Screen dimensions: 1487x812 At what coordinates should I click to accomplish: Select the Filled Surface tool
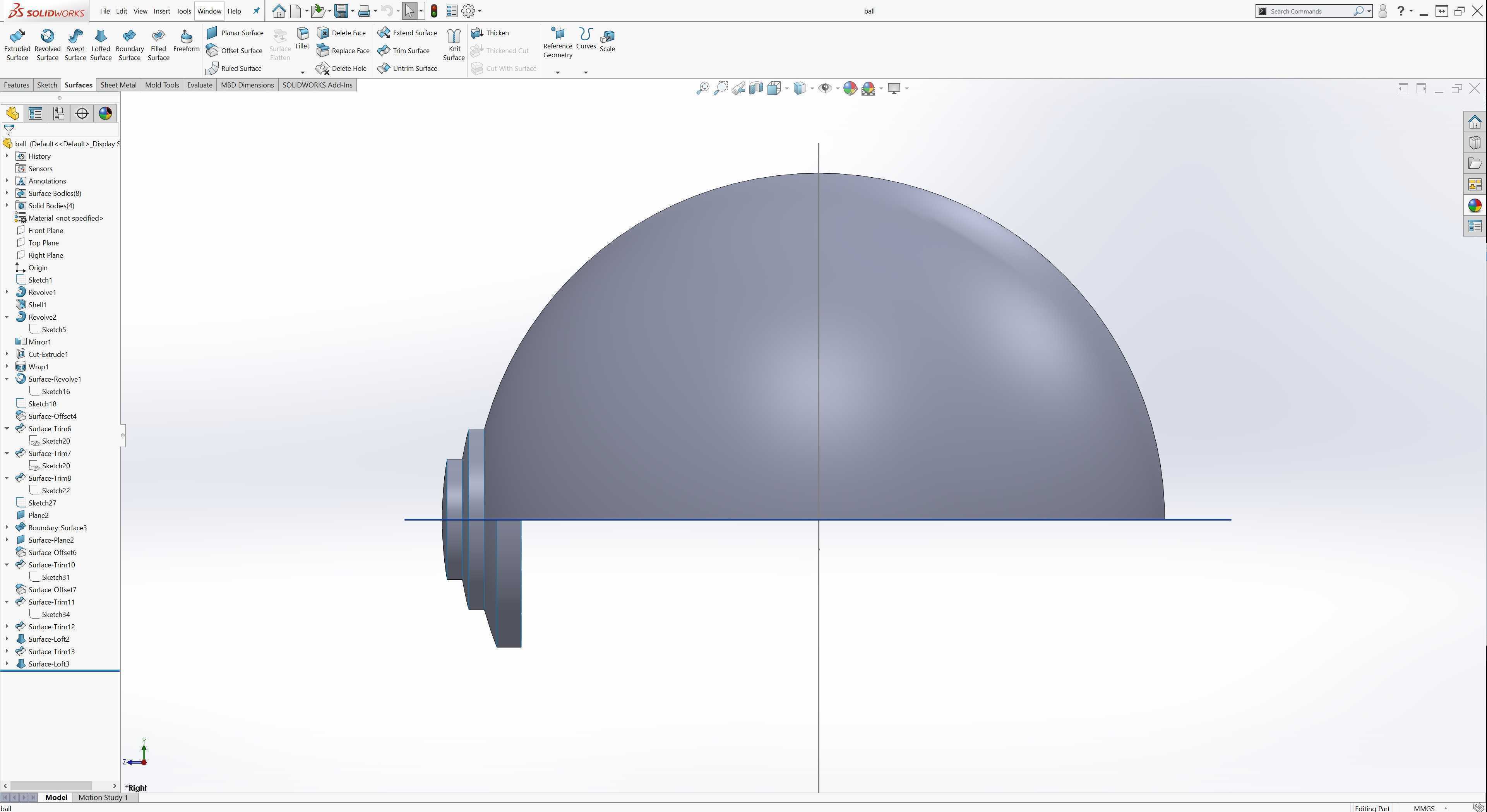coord(158,45)
